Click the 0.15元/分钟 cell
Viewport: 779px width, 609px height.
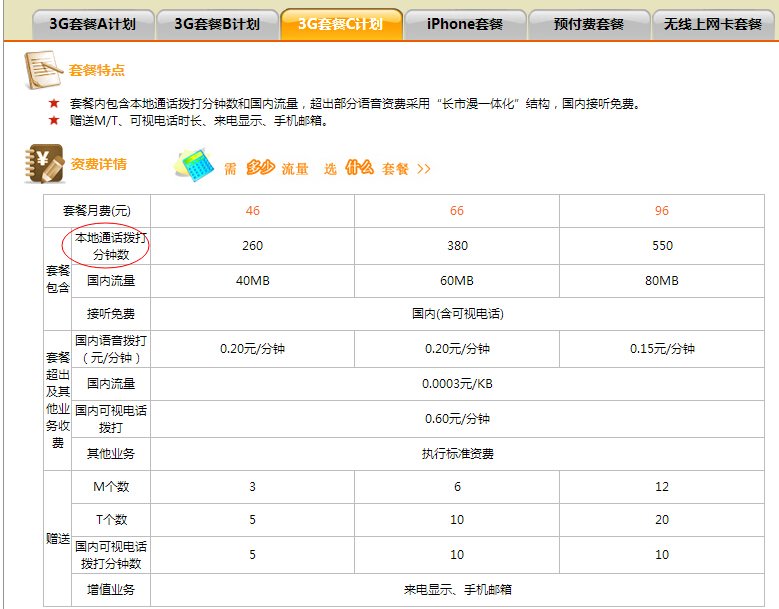point(662,349)
